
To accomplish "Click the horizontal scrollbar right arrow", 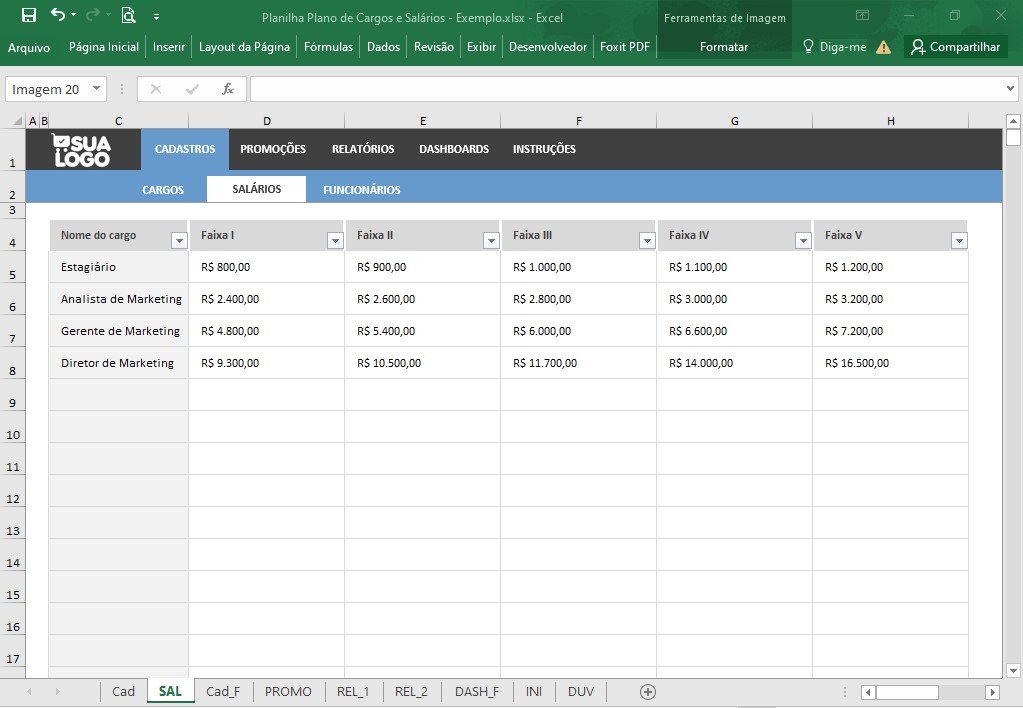I will click(x=992, y=692).
